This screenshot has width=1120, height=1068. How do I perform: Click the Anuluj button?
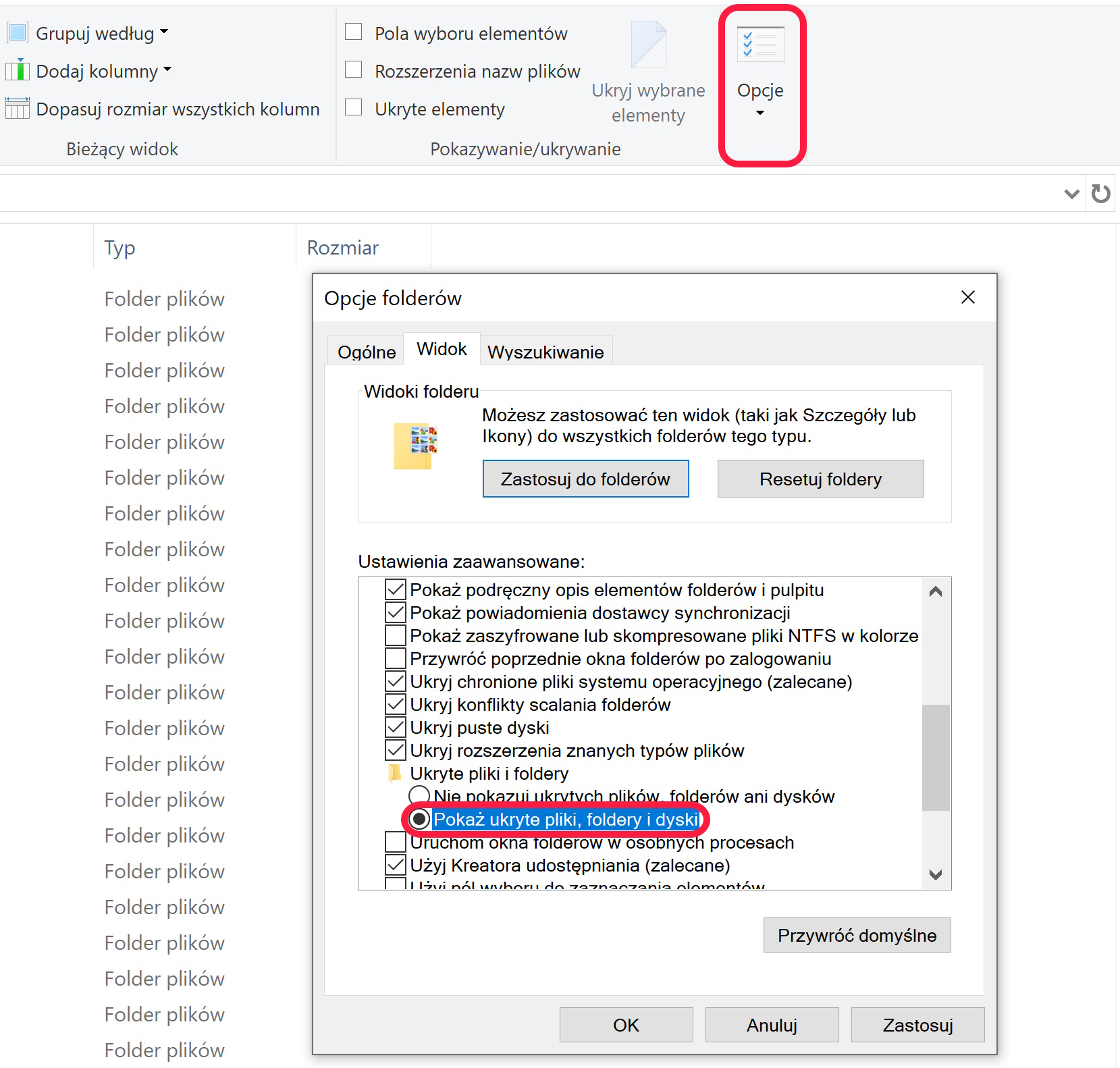coord(772,1025)
